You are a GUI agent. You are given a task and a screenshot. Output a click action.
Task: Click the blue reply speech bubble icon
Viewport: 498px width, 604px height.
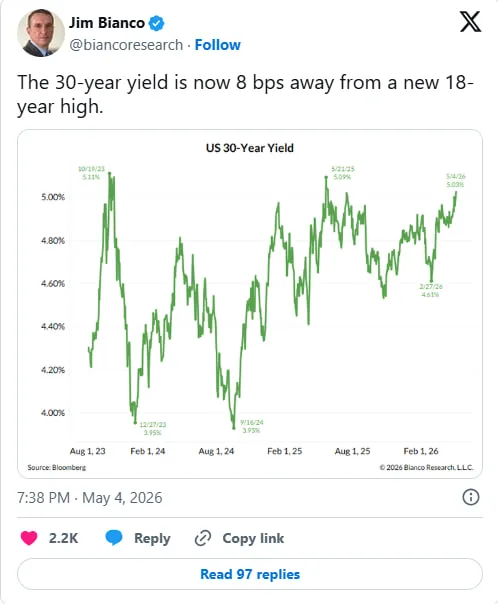114,537
